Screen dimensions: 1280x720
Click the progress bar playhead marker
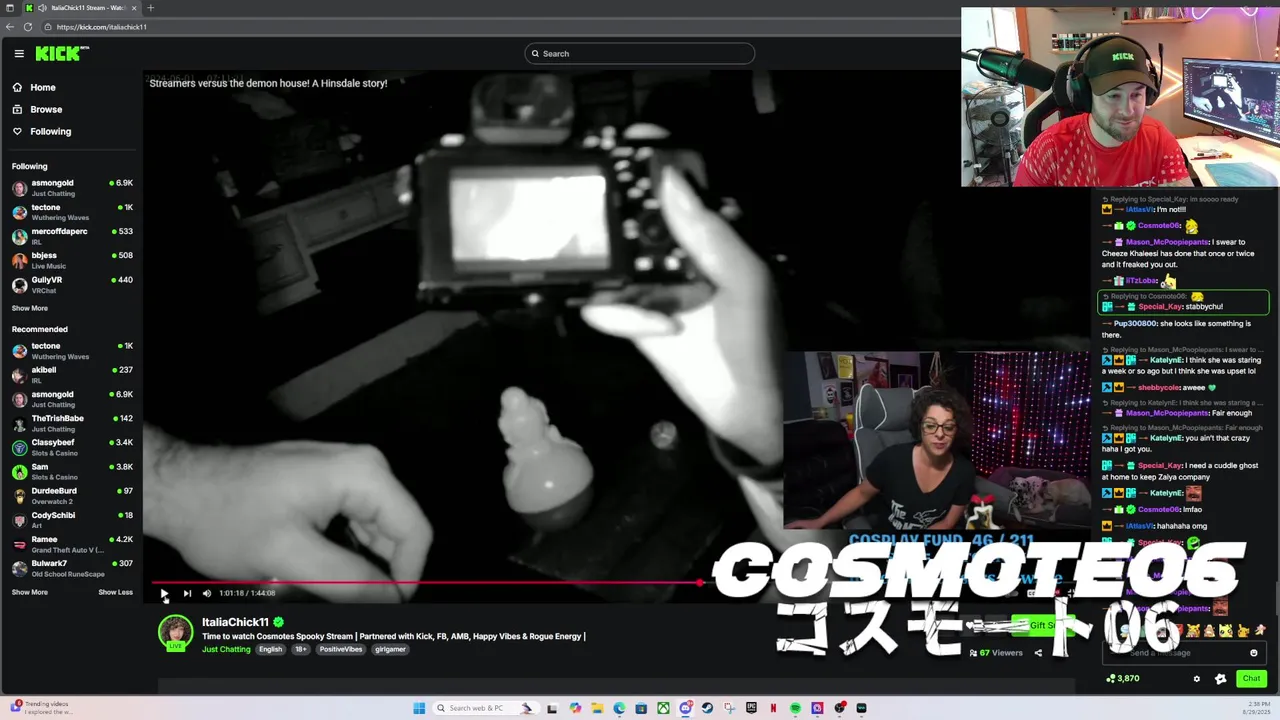tap(699, 582)
